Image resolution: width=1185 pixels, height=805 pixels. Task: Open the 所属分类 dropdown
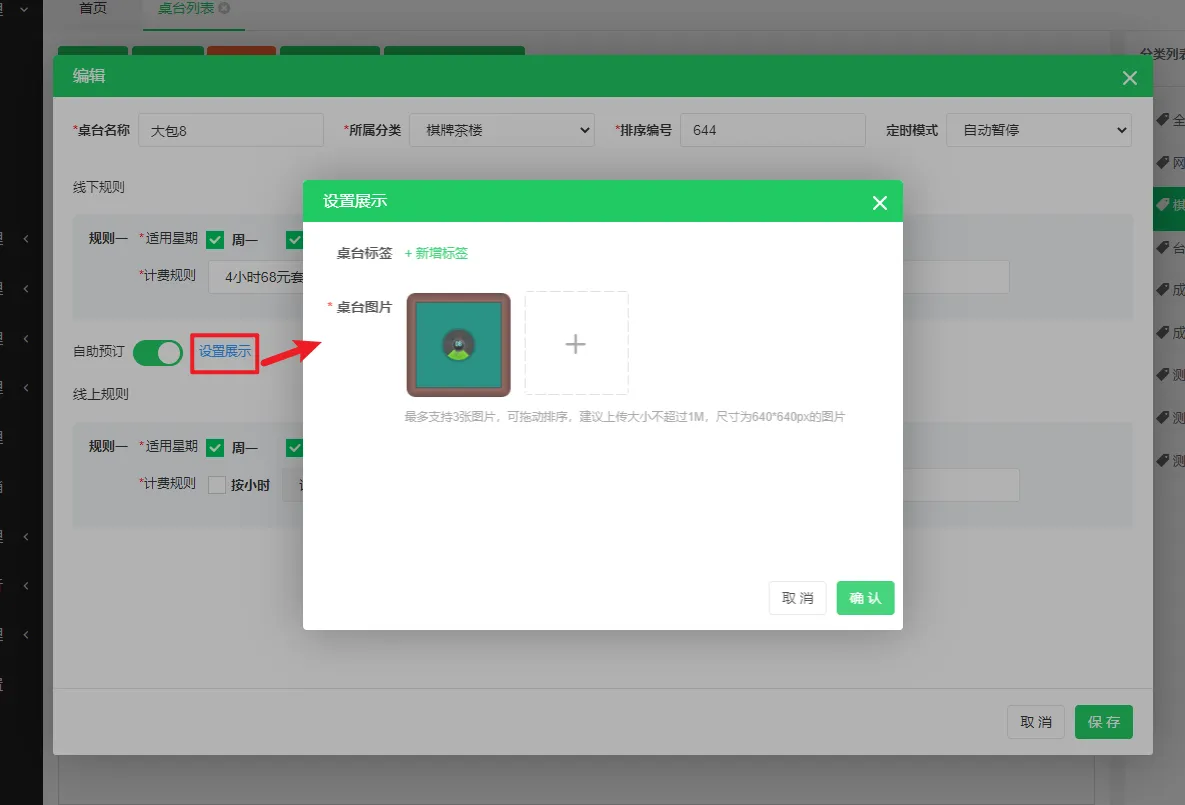pyautogui.click(x=502, y=130)
